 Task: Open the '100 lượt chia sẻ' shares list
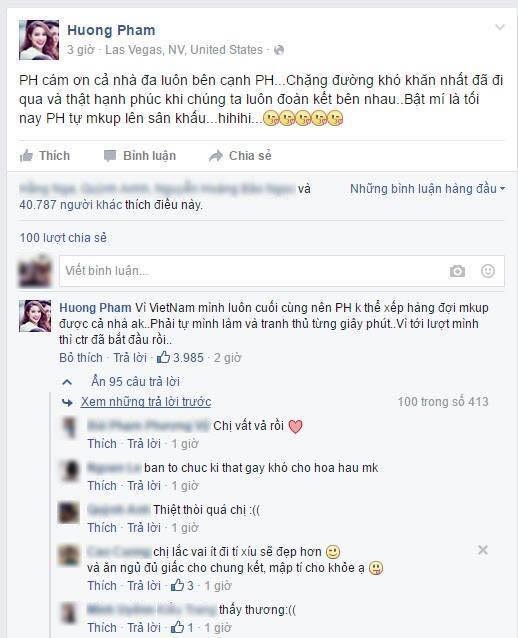click(63, 238)
